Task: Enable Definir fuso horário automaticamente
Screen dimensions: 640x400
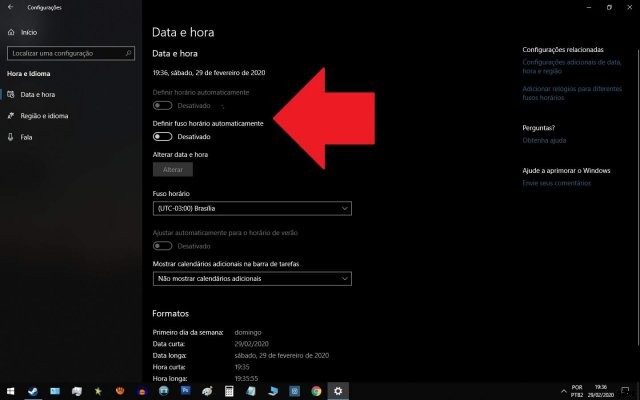Action: [x=162, y=136]
